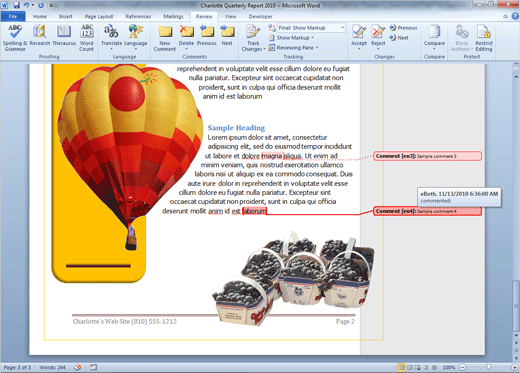Click the Block Authors icon

[x=462, y=32]
